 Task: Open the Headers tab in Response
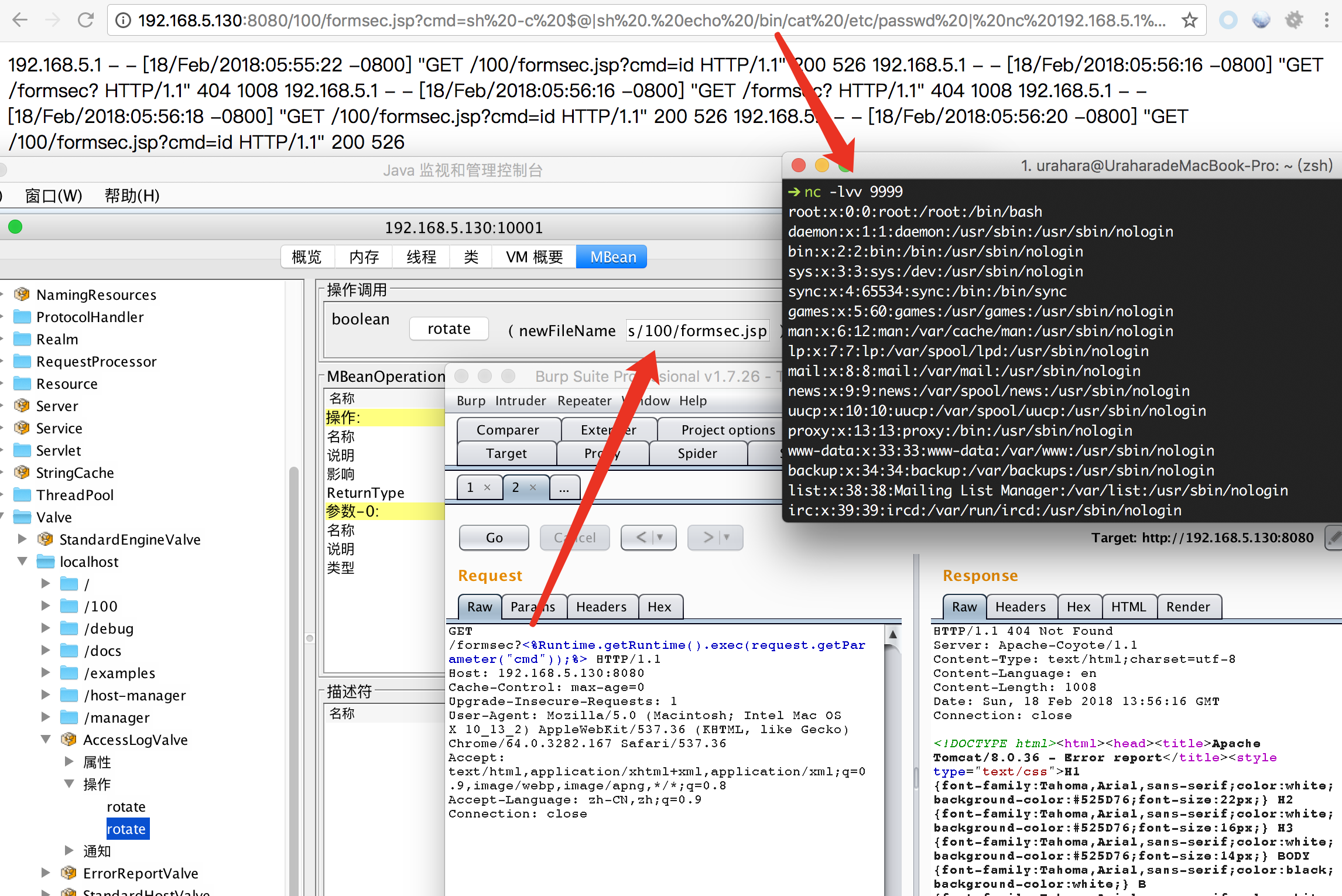click(x=1020, y=607)
